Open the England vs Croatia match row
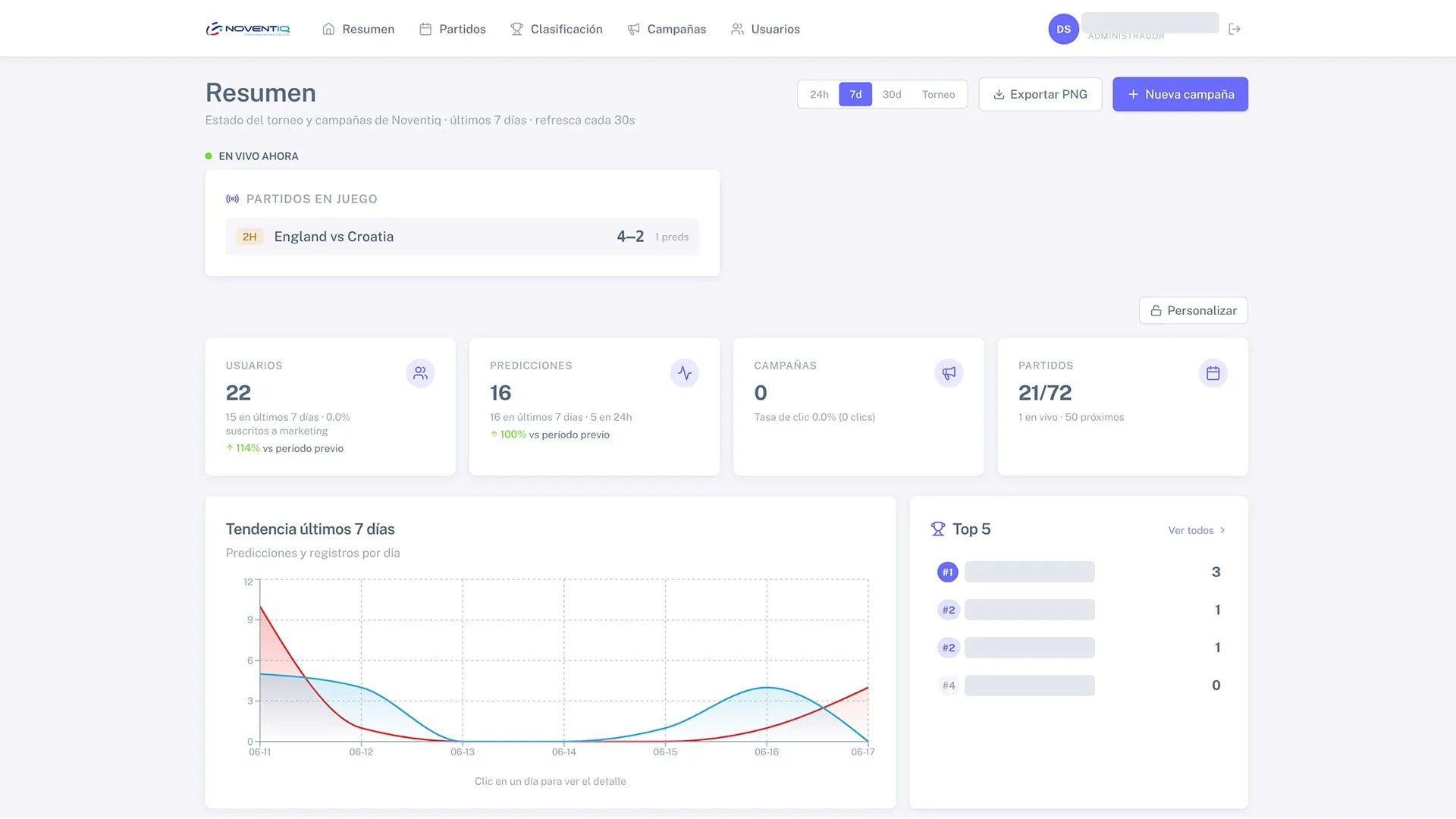Image resolution: width=1456 pixels, height=819 pixels. tap(462, 237)
